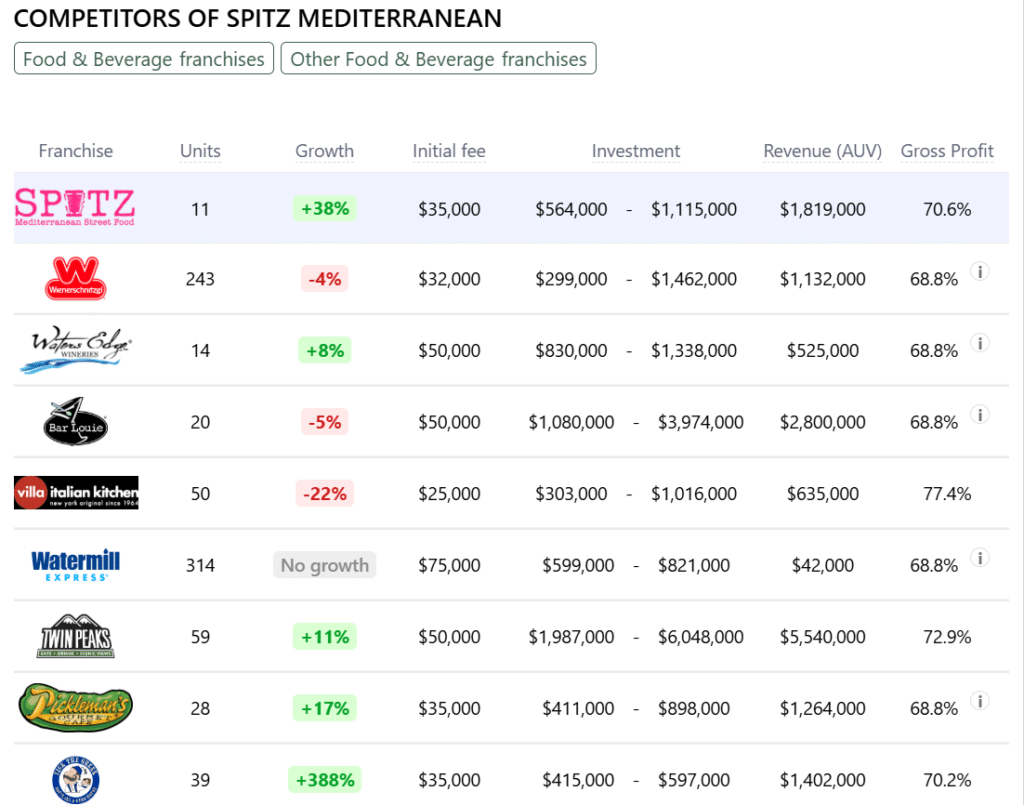This screenshot has height=805, width=1024.
Task: Show gross profit info for Waters Edge row
Action: (x=980, y=343)
